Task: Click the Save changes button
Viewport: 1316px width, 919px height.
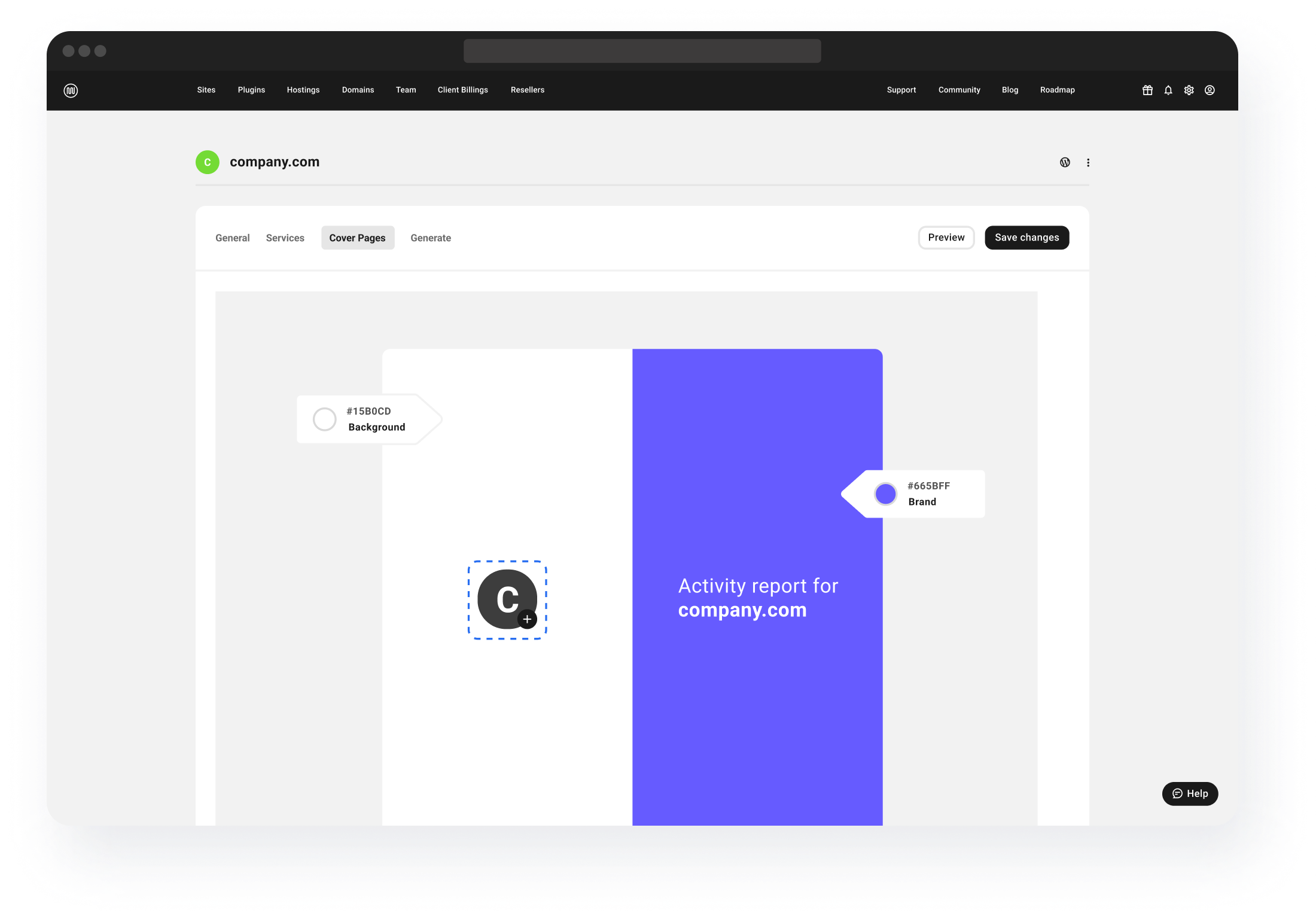Action: point(1026,238)
